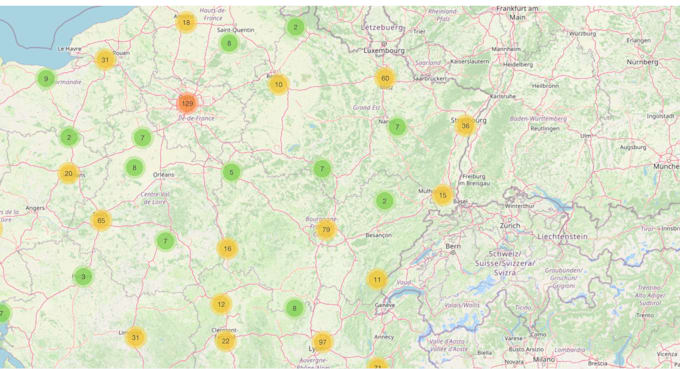Select the 15 cluster near Mulhouse
The width and height of the screenshot is (680, 369).
pos(442,195)
